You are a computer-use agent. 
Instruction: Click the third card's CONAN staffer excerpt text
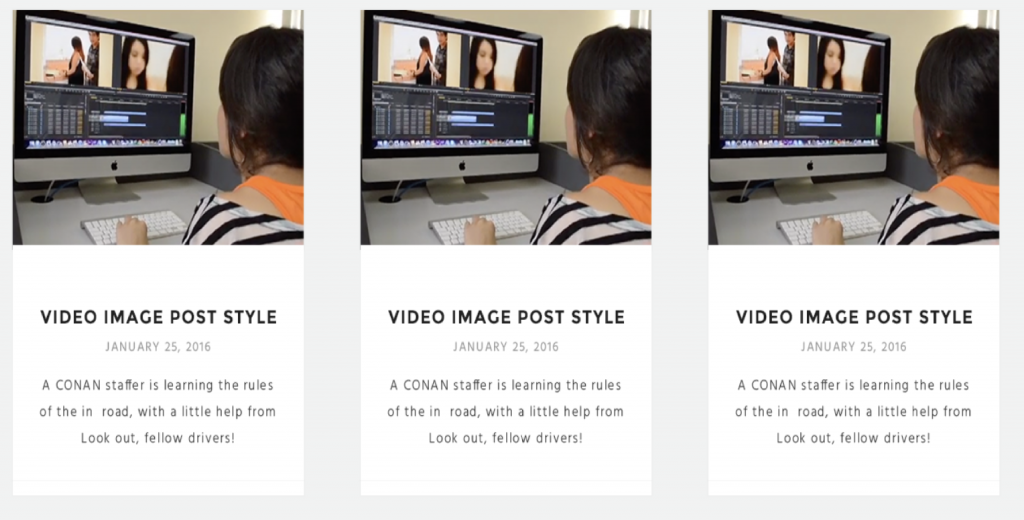pyautogui.click(x=854, y=412)
